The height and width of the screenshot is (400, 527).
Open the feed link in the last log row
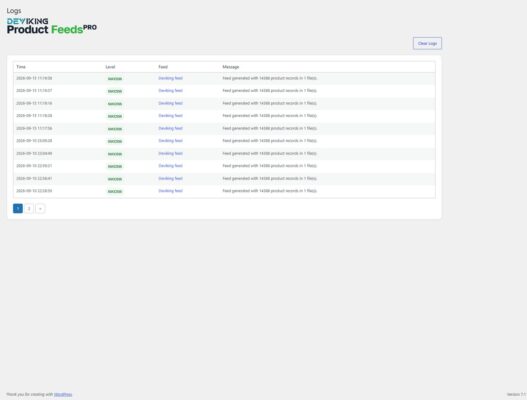pyautogui.click(x=170, y=191)
